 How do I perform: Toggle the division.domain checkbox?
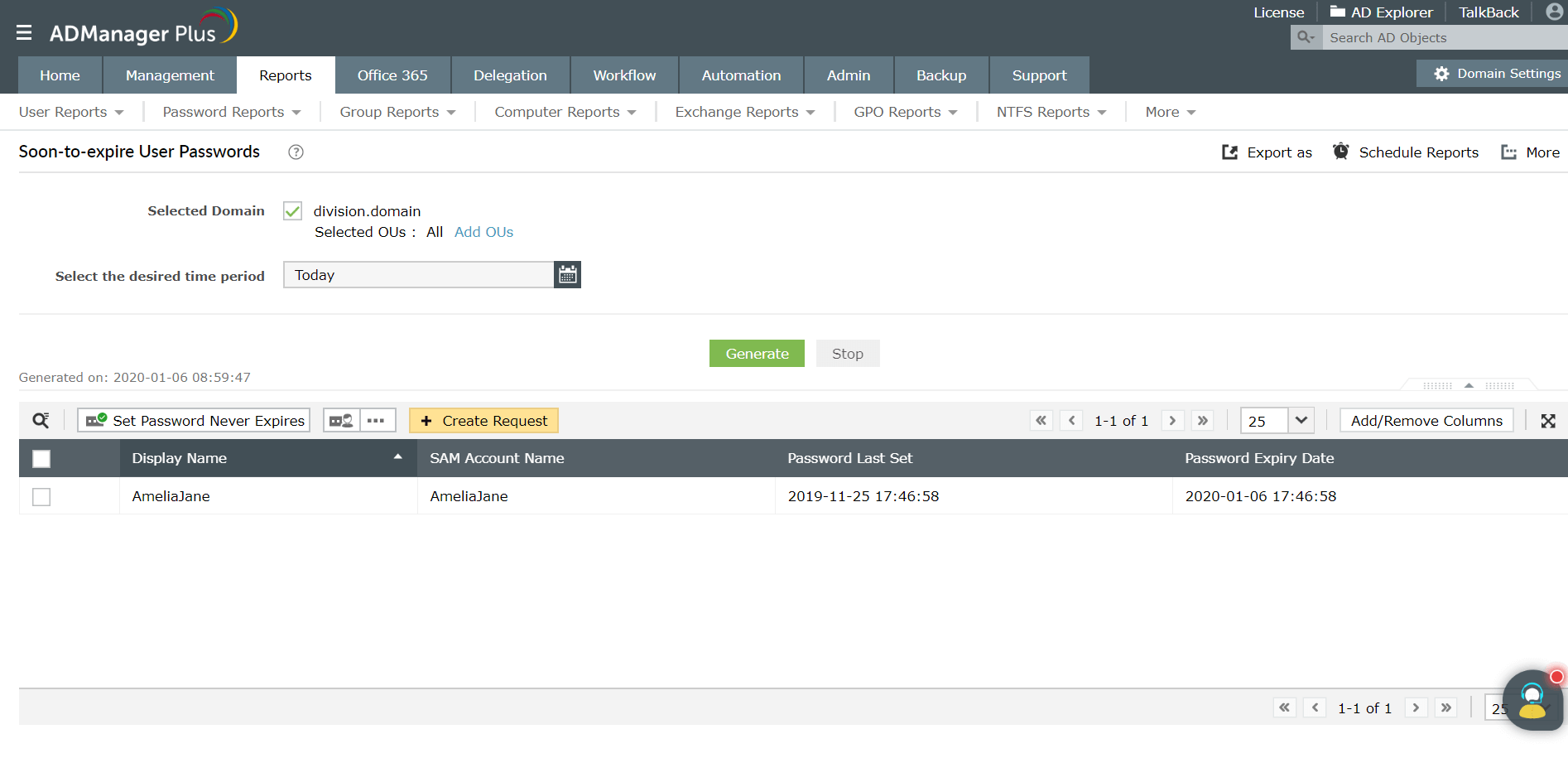(x=292, y=211)
